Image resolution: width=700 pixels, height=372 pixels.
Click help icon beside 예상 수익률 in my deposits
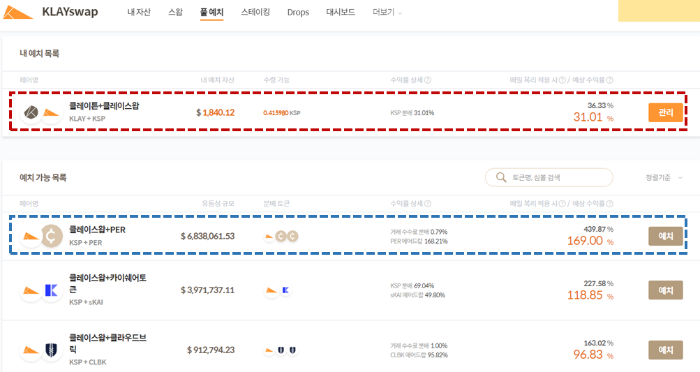click(x=610, y=80)
